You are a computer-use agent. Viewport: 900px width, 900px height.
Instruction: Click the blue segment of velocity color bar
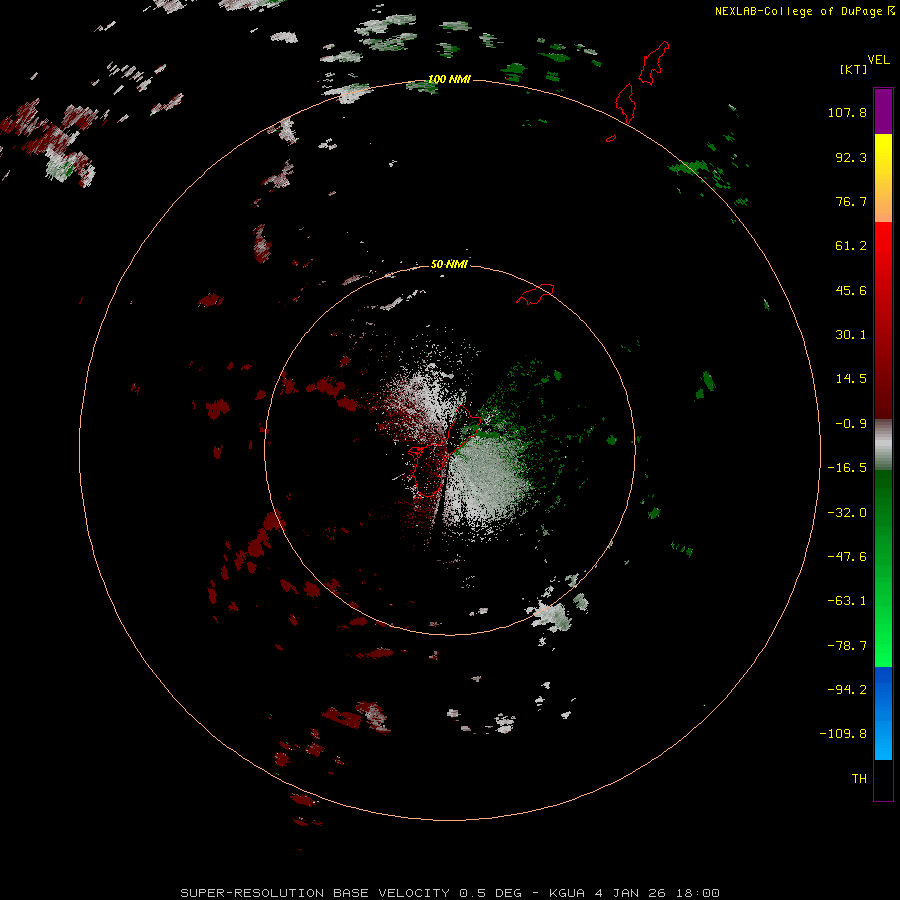click(x=883, y=713)
